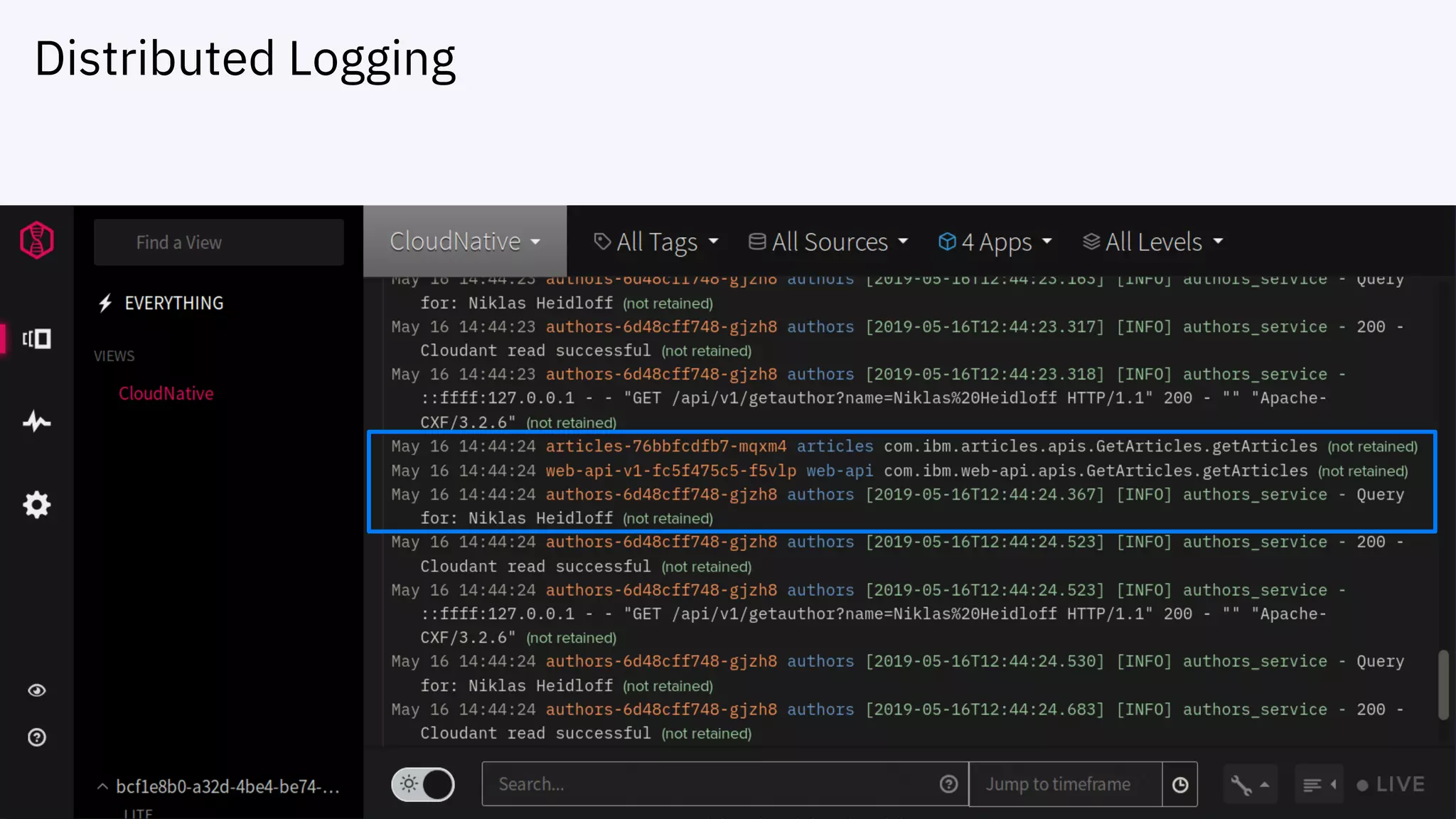This screenshot has height=819, width=1456.
Task: Click the Jump to timeframe field
Action: coord(1066,784)
